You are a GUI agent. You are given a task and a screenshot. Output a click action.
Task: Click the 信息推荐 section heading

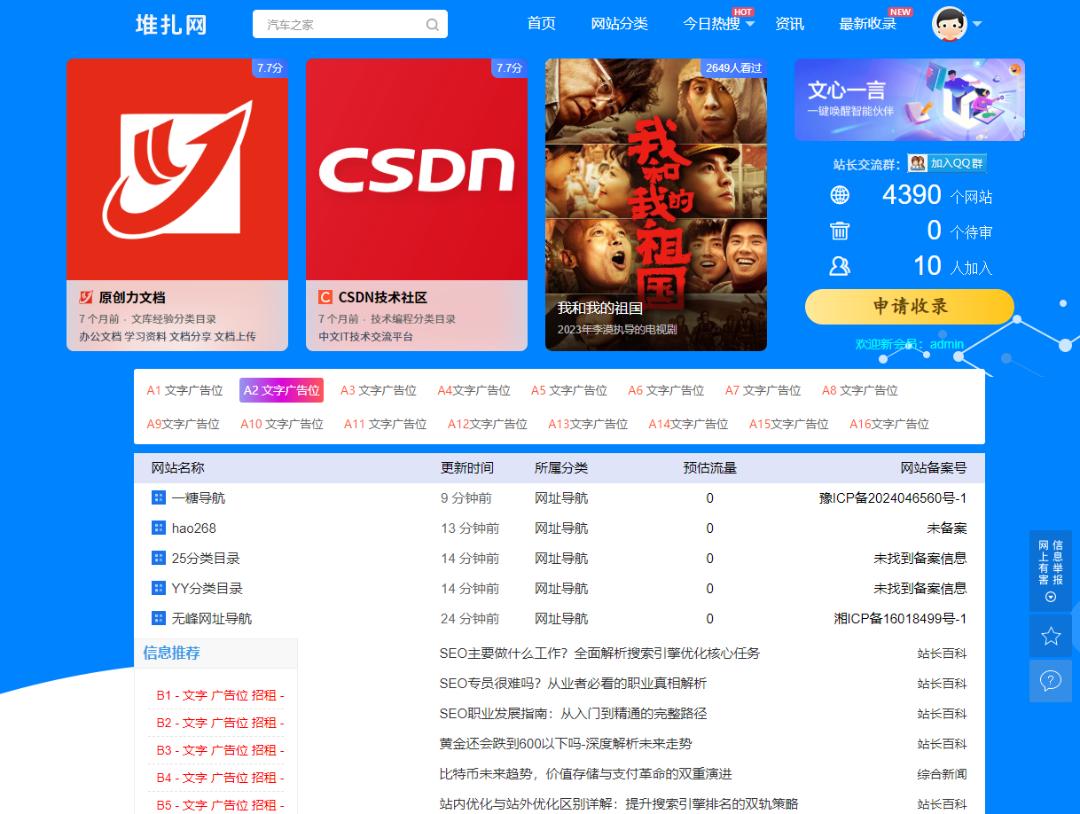coord(172,653)
